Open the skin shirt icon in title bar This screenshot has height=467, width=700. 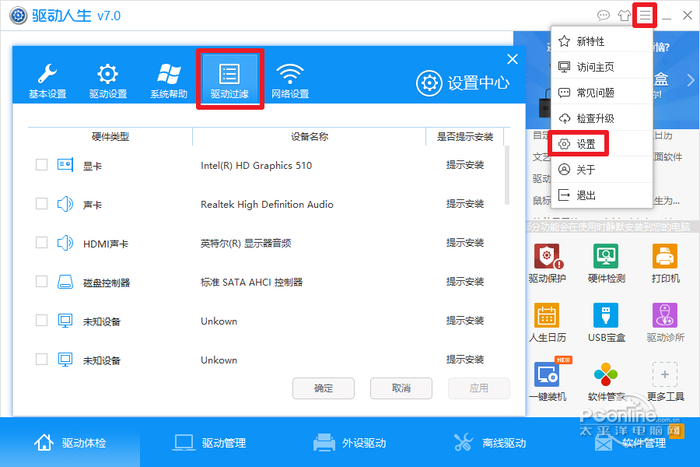pyautogui.click(x=624, y=16)
